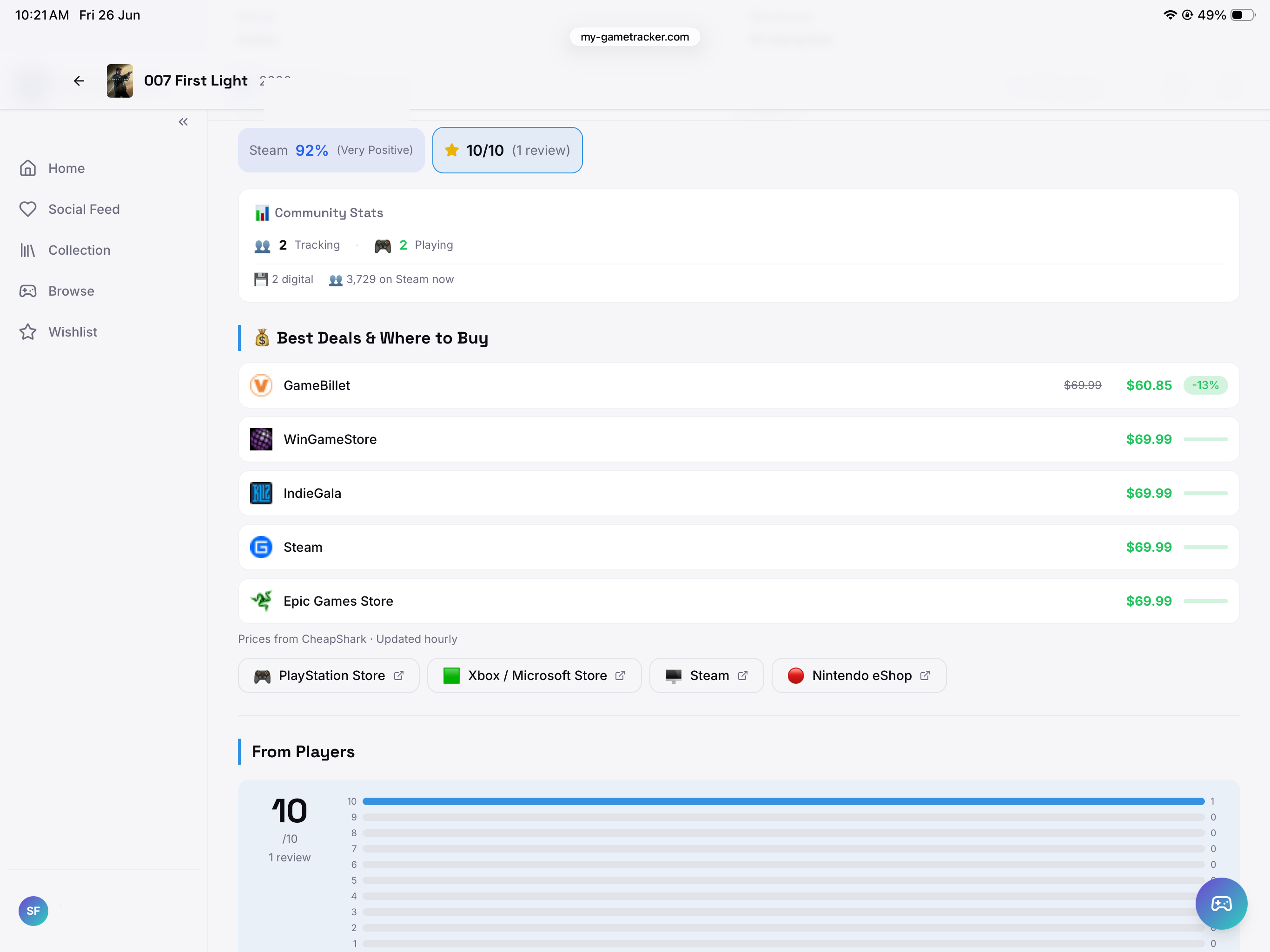Click the digital floppy disk icon
The height and width of the screenshot is (952, 1270).
261,280
